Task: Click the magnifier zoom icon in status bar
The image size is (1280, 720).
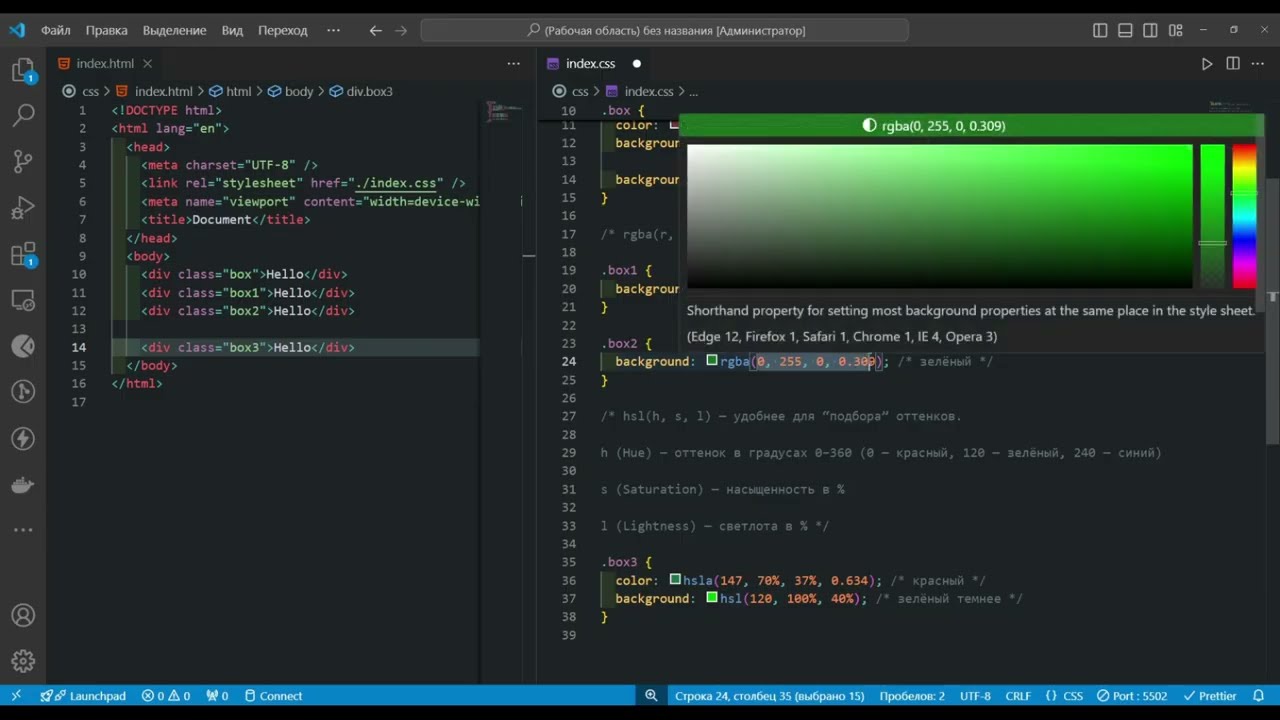Action: pyautogui.click(x=651, y=696)
